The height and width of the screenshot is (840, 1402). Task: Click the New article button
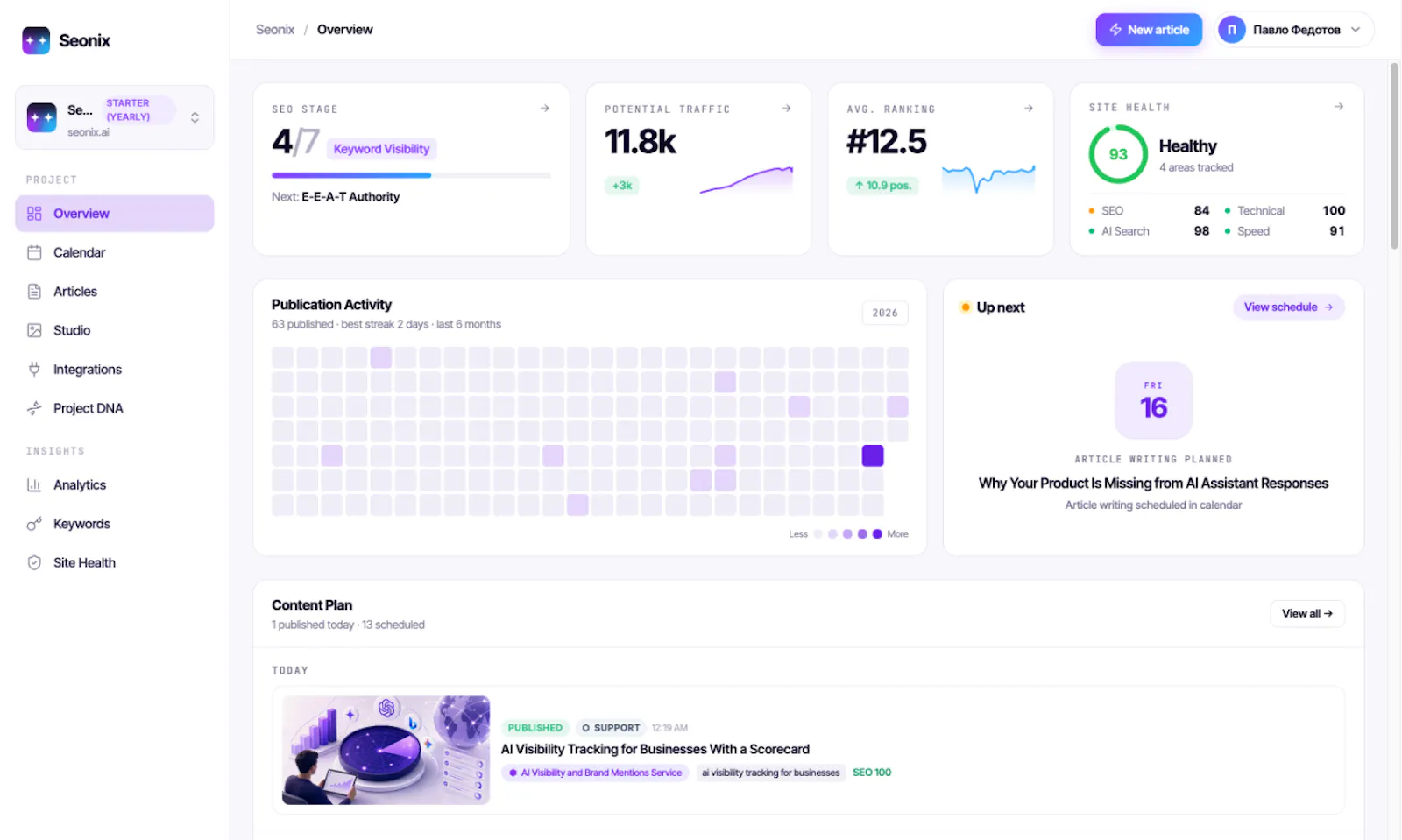1149,30
